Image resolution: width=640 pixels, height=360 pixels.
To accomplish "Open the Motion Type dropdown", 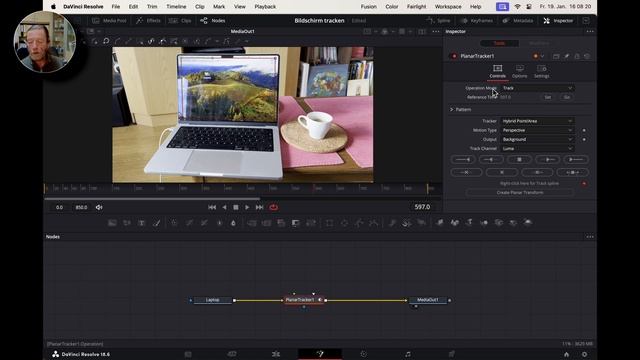I will pos(537,130).
